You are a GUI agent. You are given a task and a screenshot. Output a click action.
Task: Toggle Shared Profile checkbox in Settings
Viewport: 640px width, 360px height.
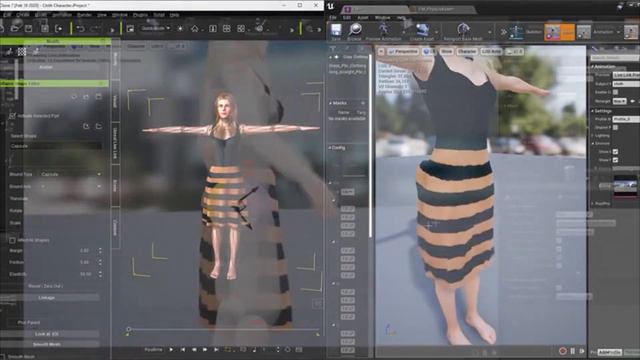point(615,127)
